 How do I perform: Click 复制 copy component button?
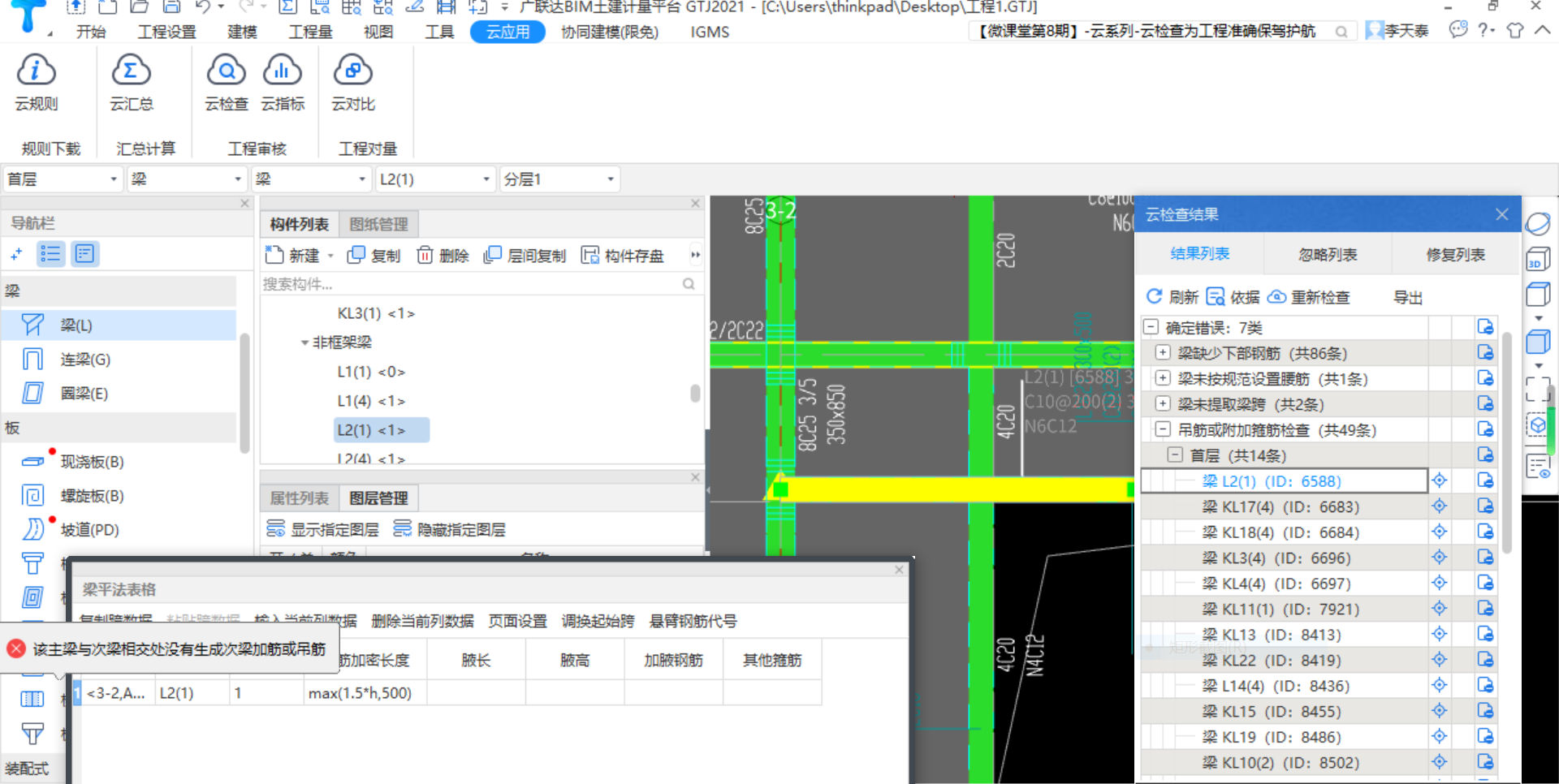click(x=374, y=256)
